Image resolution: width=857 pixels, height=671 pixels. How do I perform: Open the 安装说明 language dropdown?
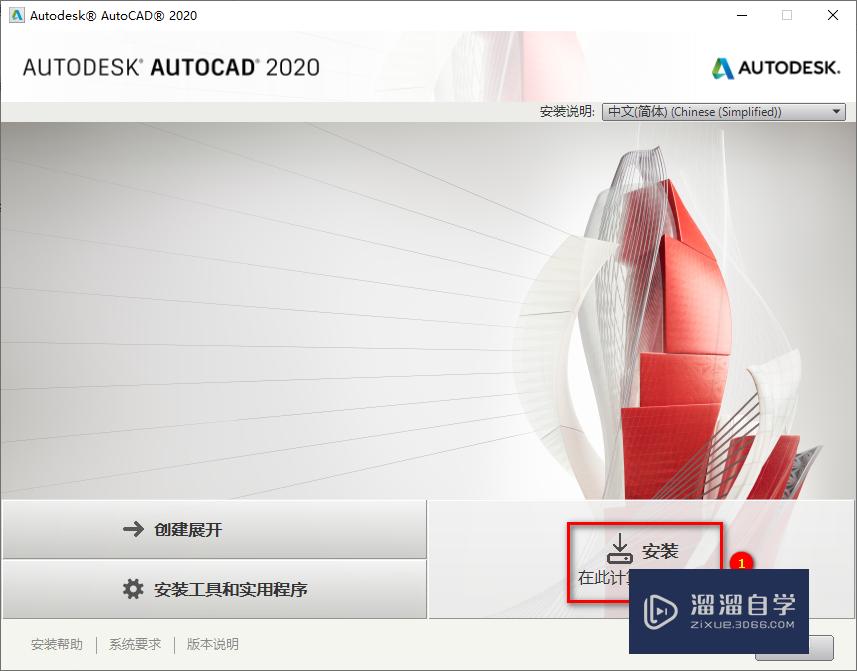(723, 111)
